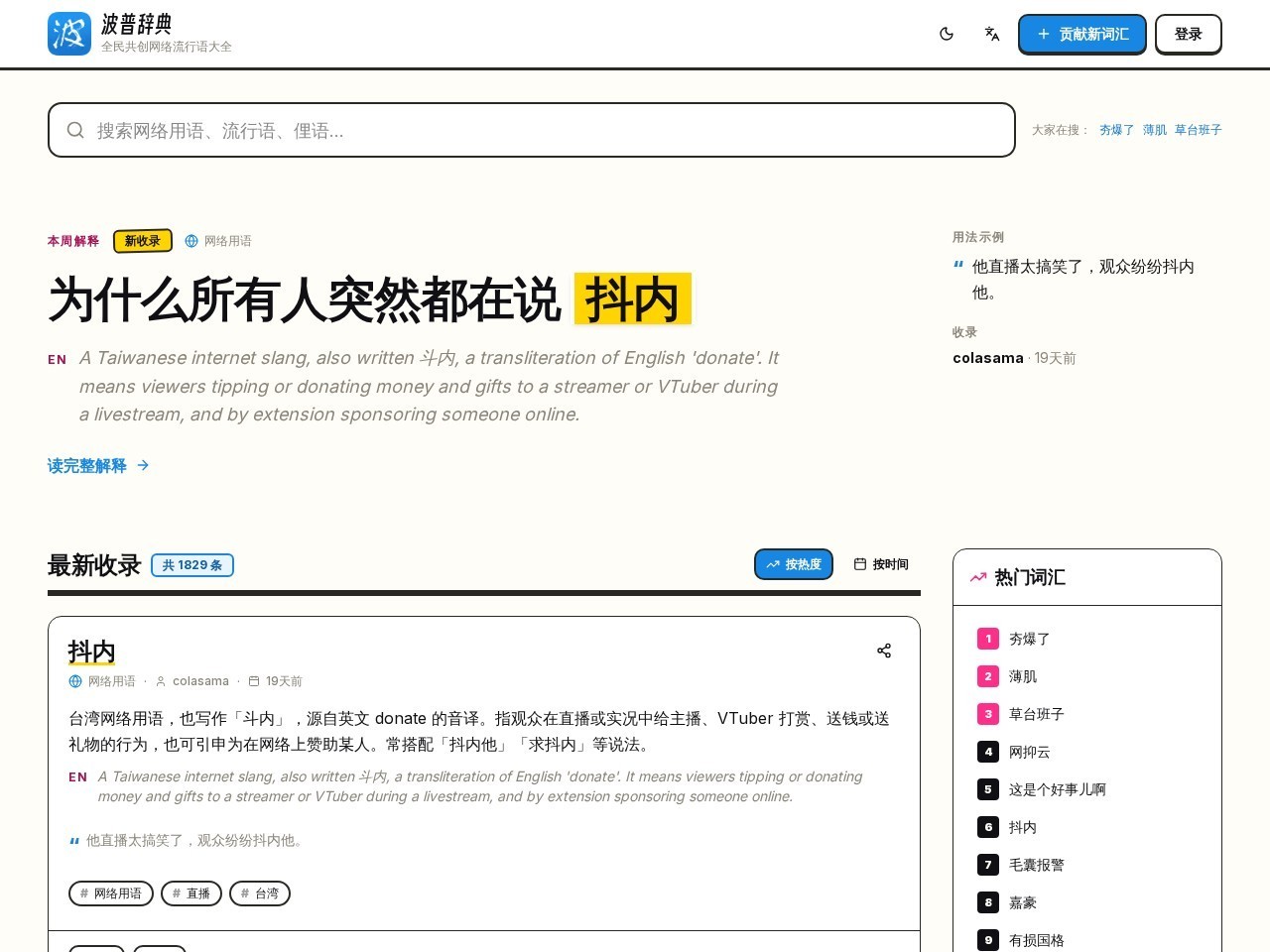Click the calendar icon in 按时间
The image size is (1270, 952).
pos(860,564)
